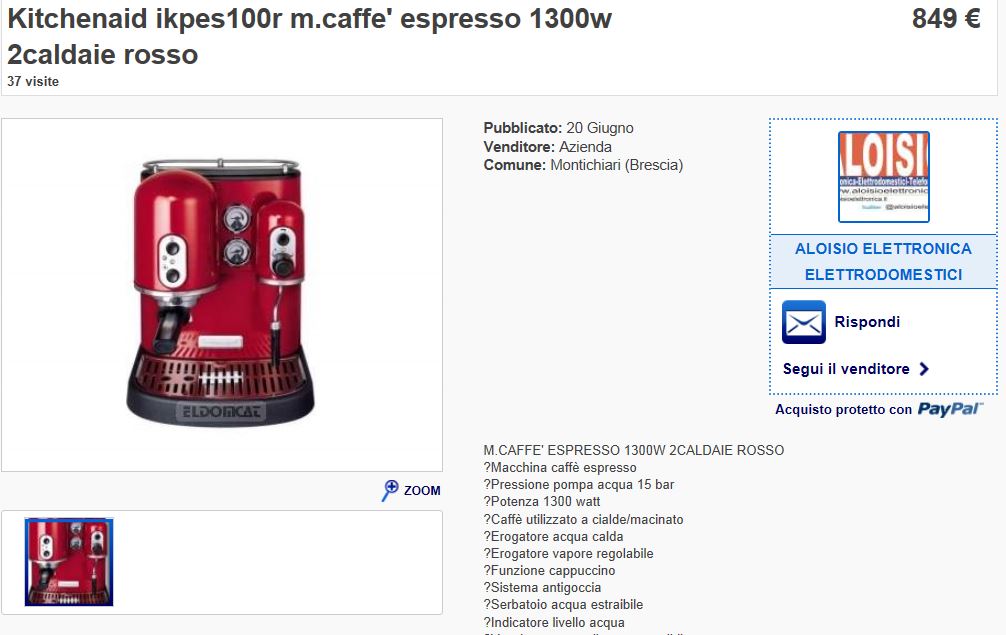
Task: Select the red espresso machine thumbnail
Action: 69,562
